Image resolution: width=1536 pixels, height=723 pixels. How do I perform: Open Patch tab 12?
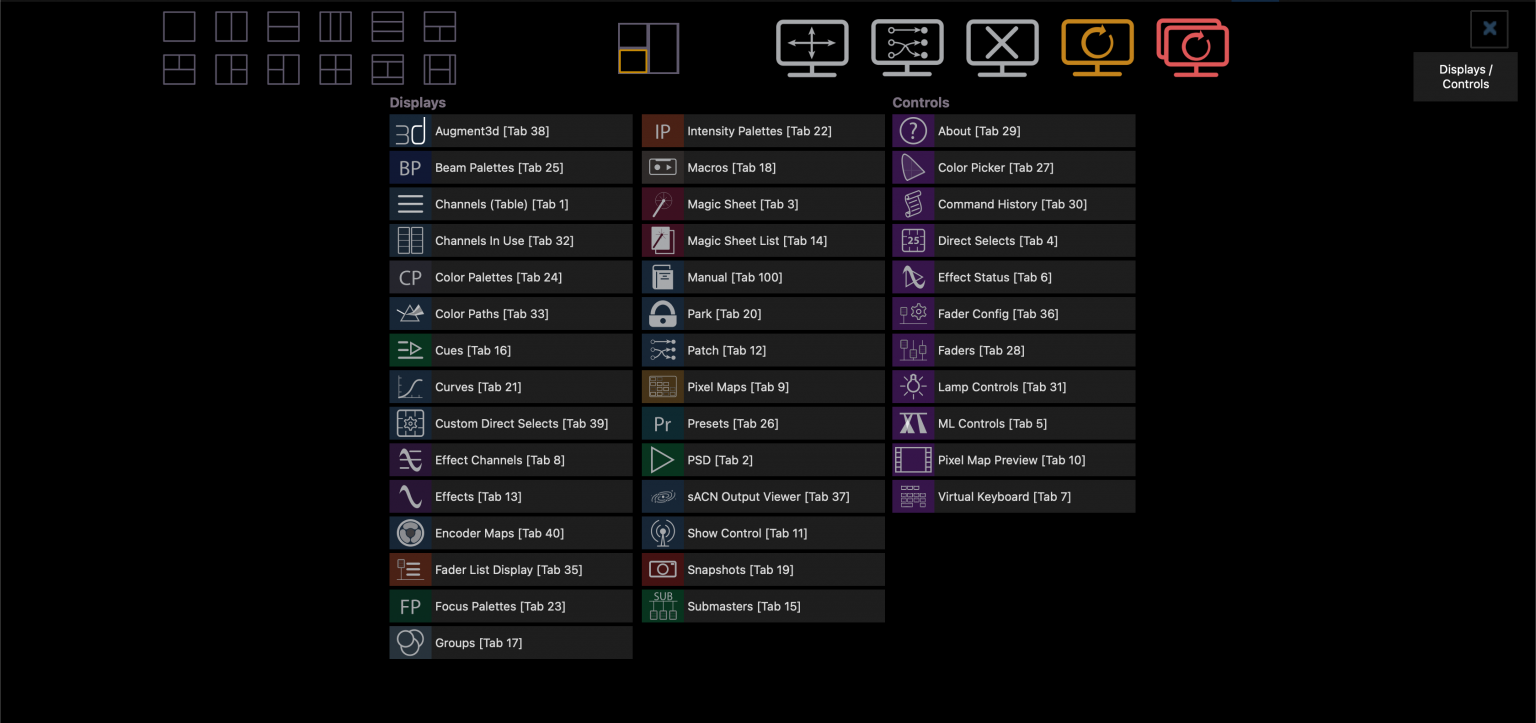click(x=763, y=350)
